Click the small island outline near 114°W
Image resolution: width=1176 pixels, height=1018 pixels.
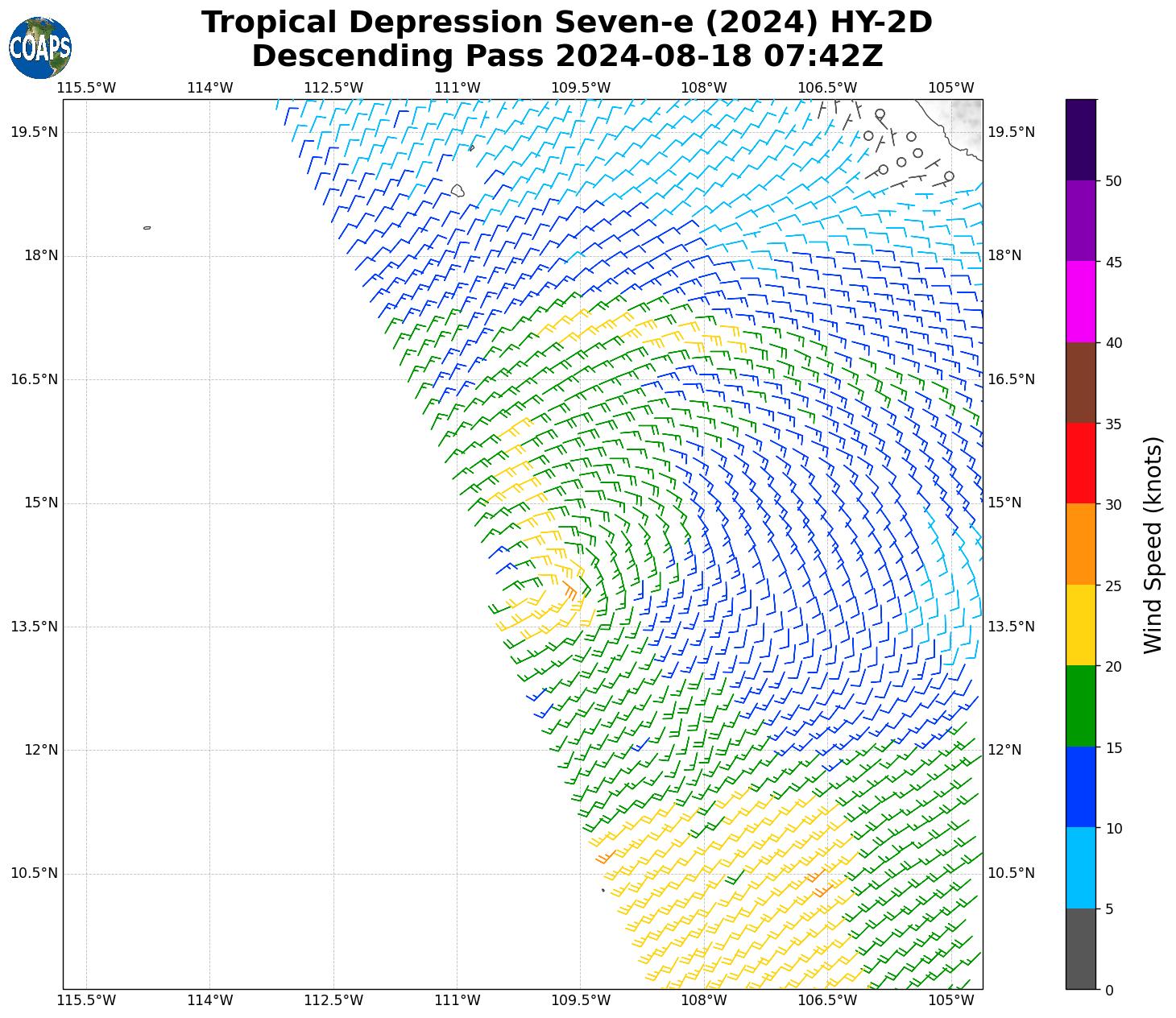click(147, 228)
